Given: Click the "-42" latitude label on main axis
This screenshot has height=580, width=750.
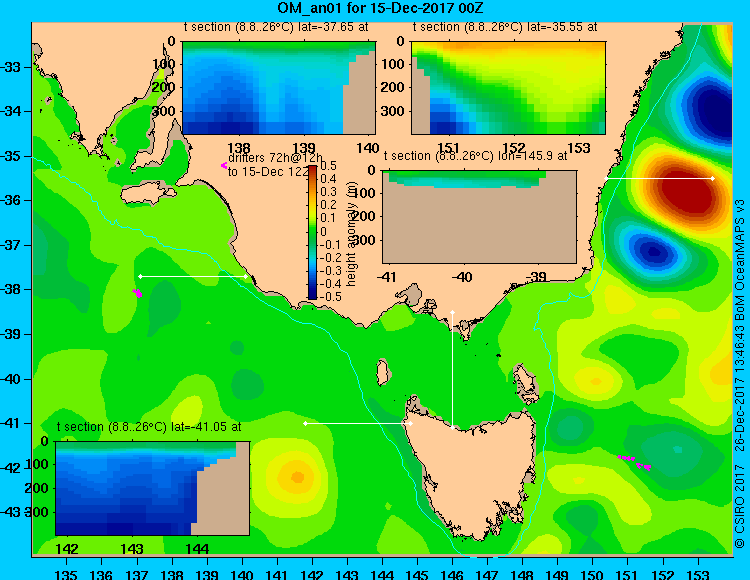Looking at the screenshot, I should (x=11, y=468).
